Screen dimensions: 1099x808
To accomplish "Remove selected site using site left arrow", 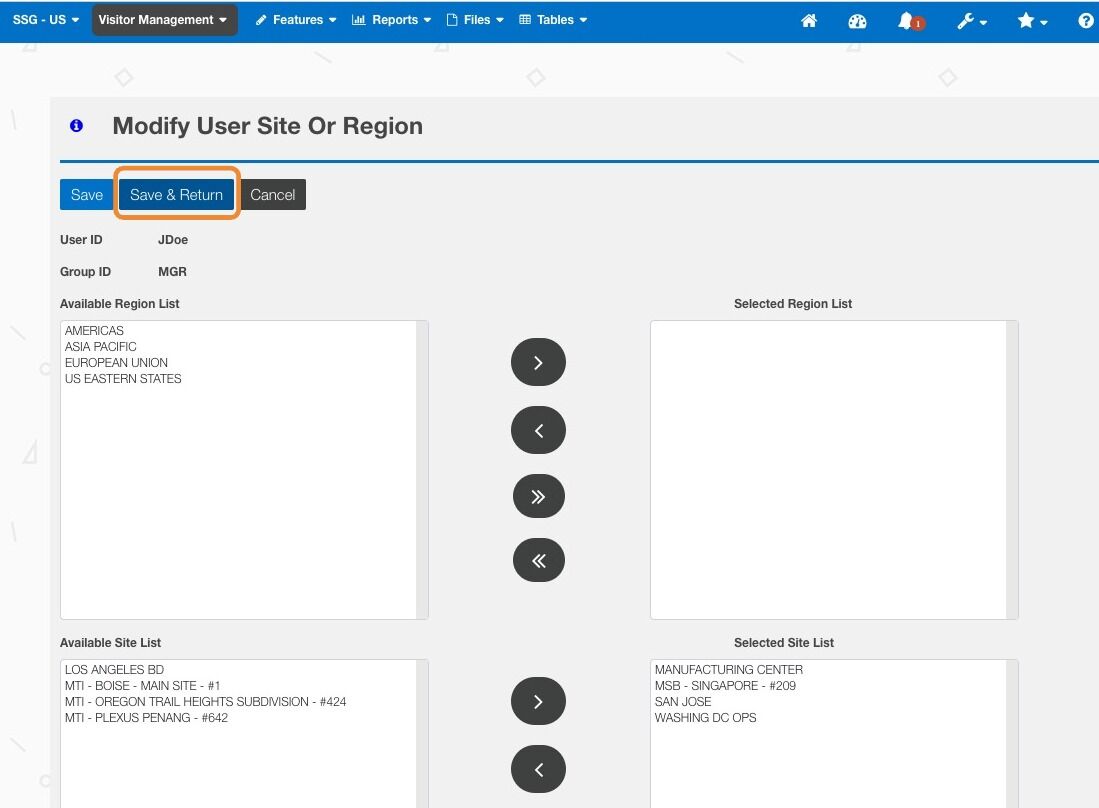I will [x=538, y=769].
